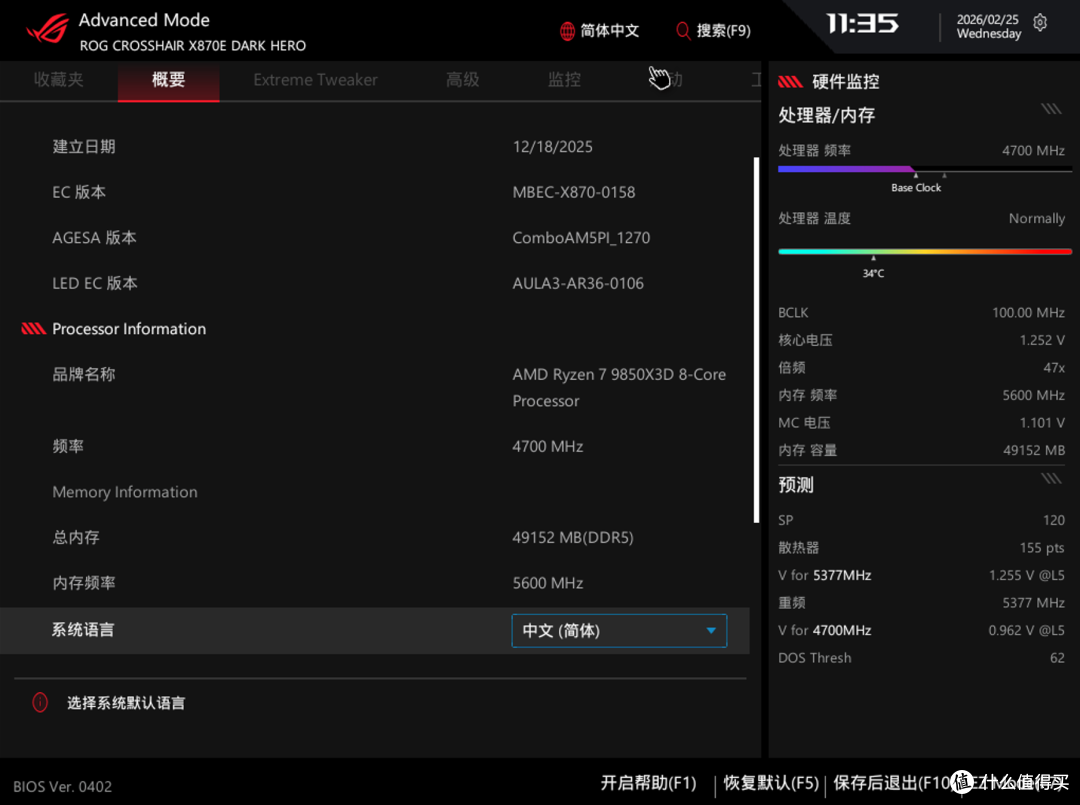Click the globe language icon
The width and height of the screenshot is (1080, 805).
(567, 31)
